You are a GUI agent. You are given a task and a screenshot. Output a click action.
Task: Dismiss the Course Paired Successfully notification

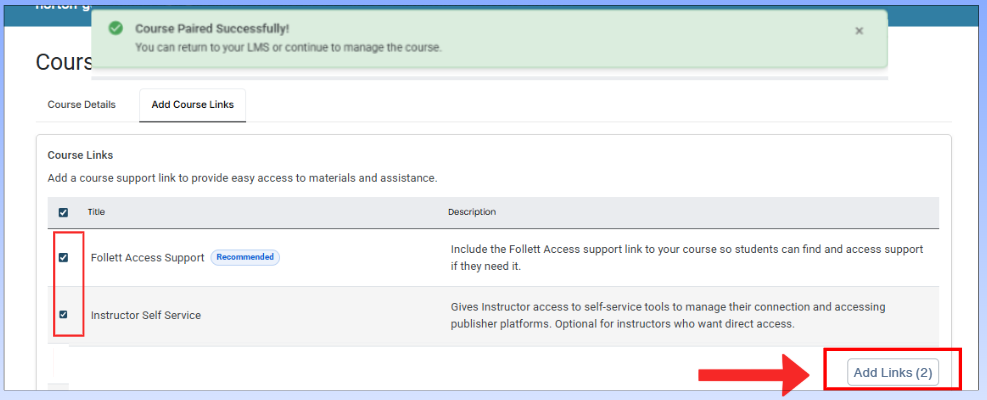coord(859,31)
